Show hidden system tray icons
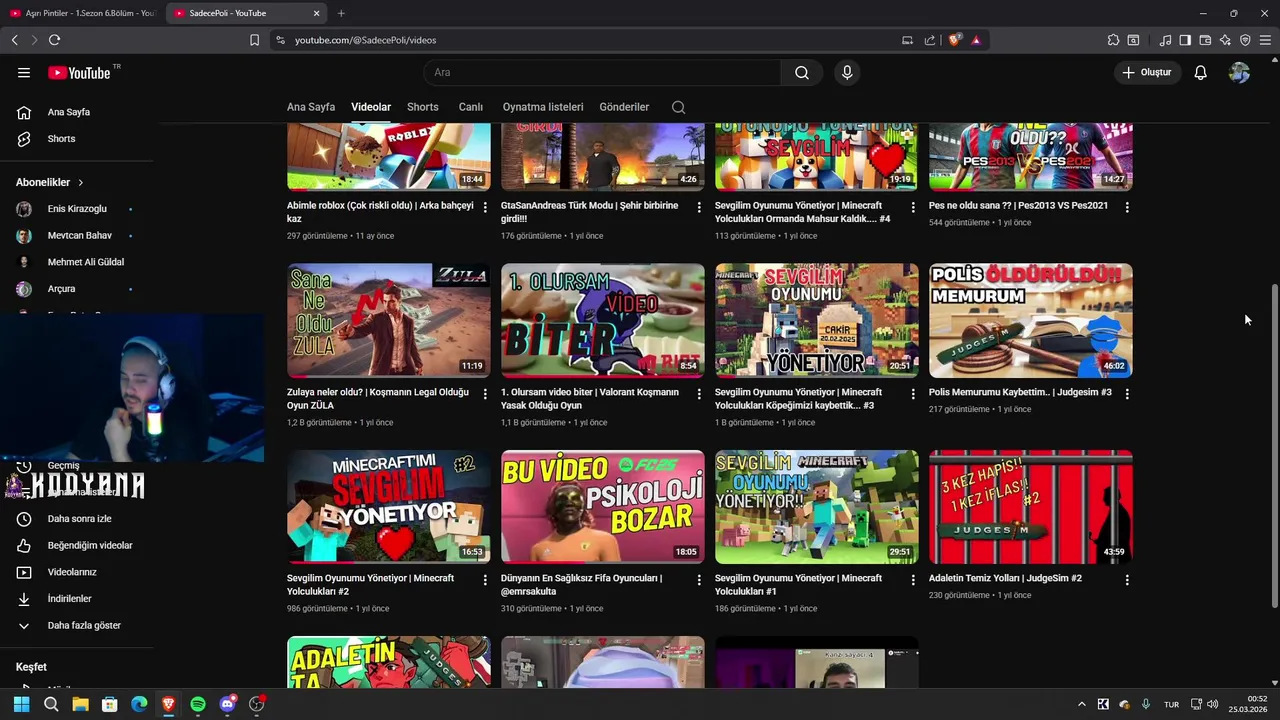Screen dimensions: 1280x720 pyautogui.click(x=1081, y=704)
